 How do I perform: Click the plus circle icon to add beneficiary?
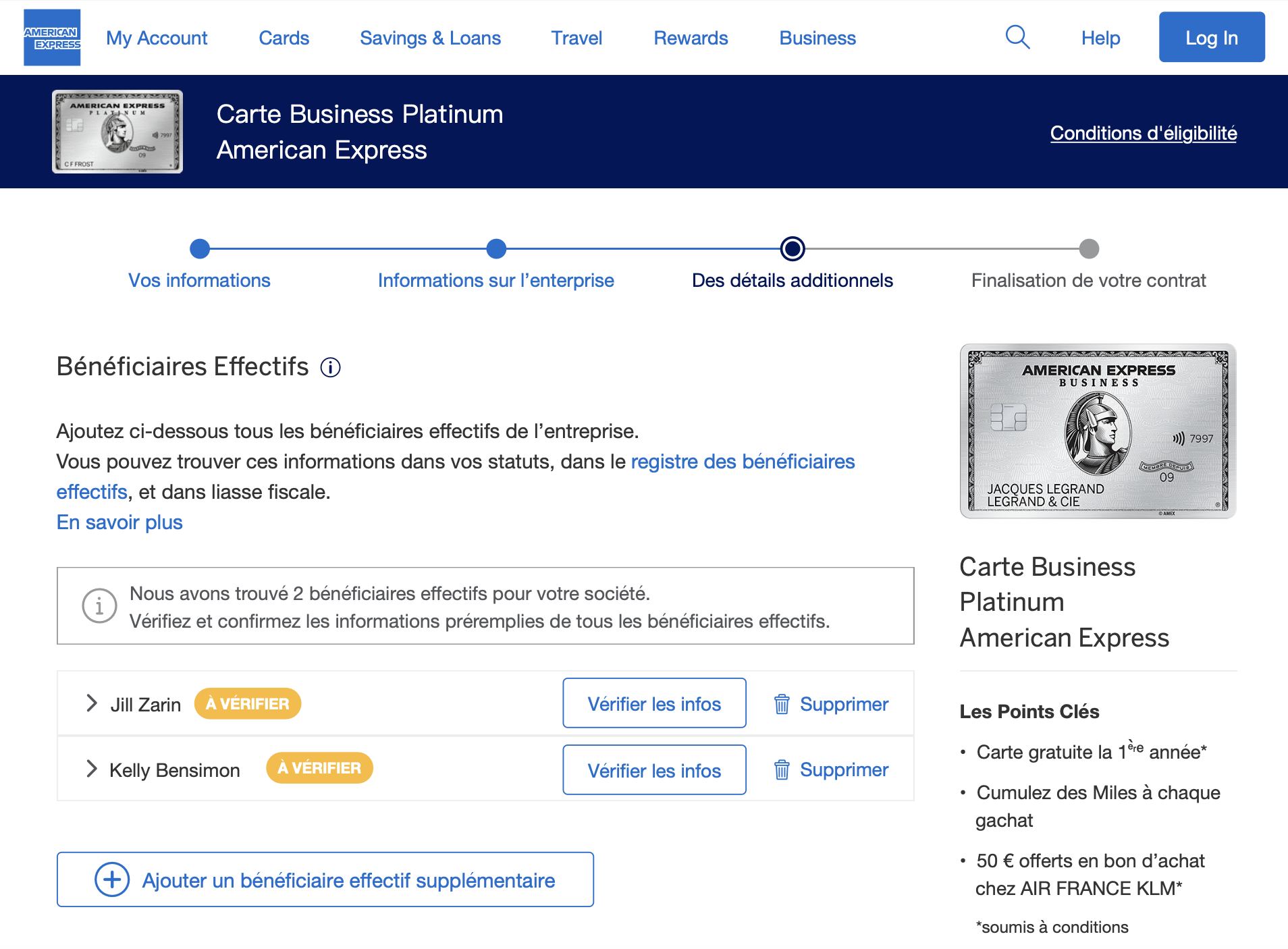pos(112,879)
